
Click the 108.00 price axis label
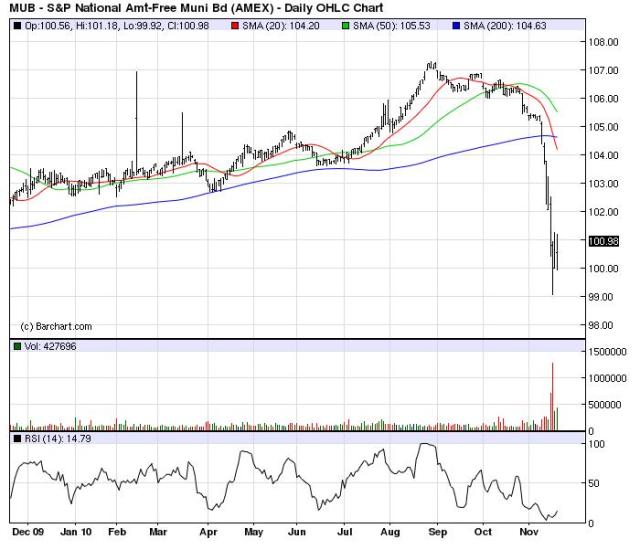pos(604,42)
